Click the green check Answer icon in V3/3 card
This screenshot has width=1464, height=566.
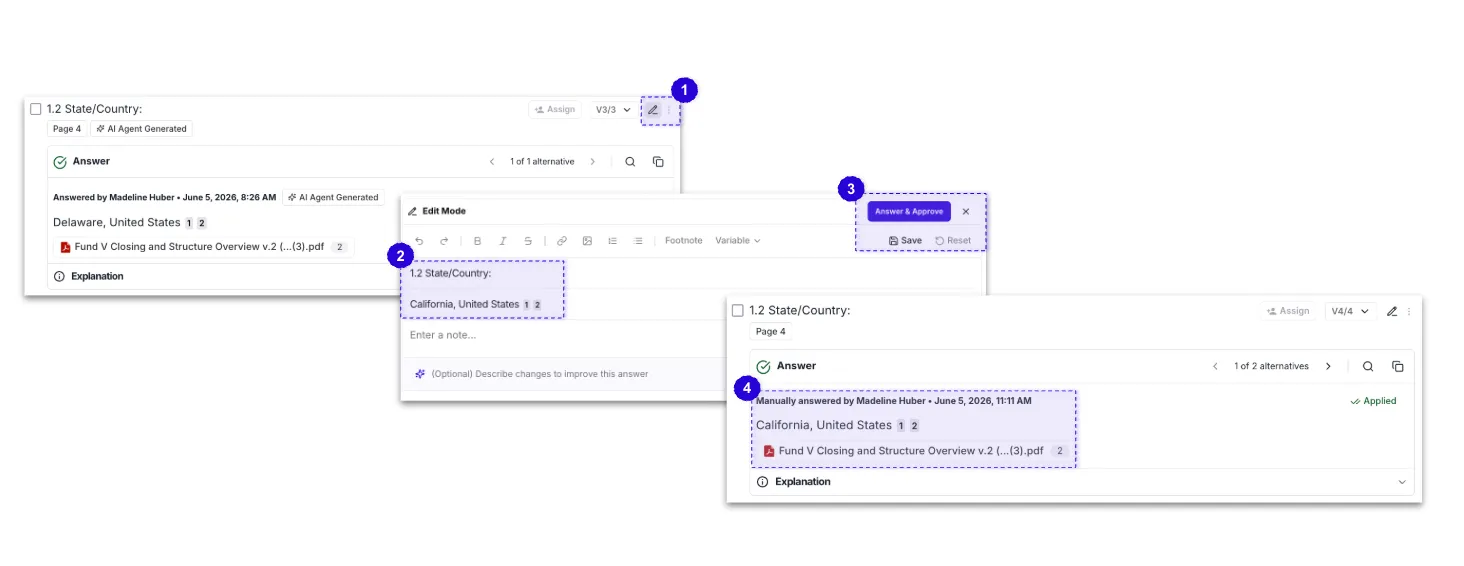pos(60,162)
